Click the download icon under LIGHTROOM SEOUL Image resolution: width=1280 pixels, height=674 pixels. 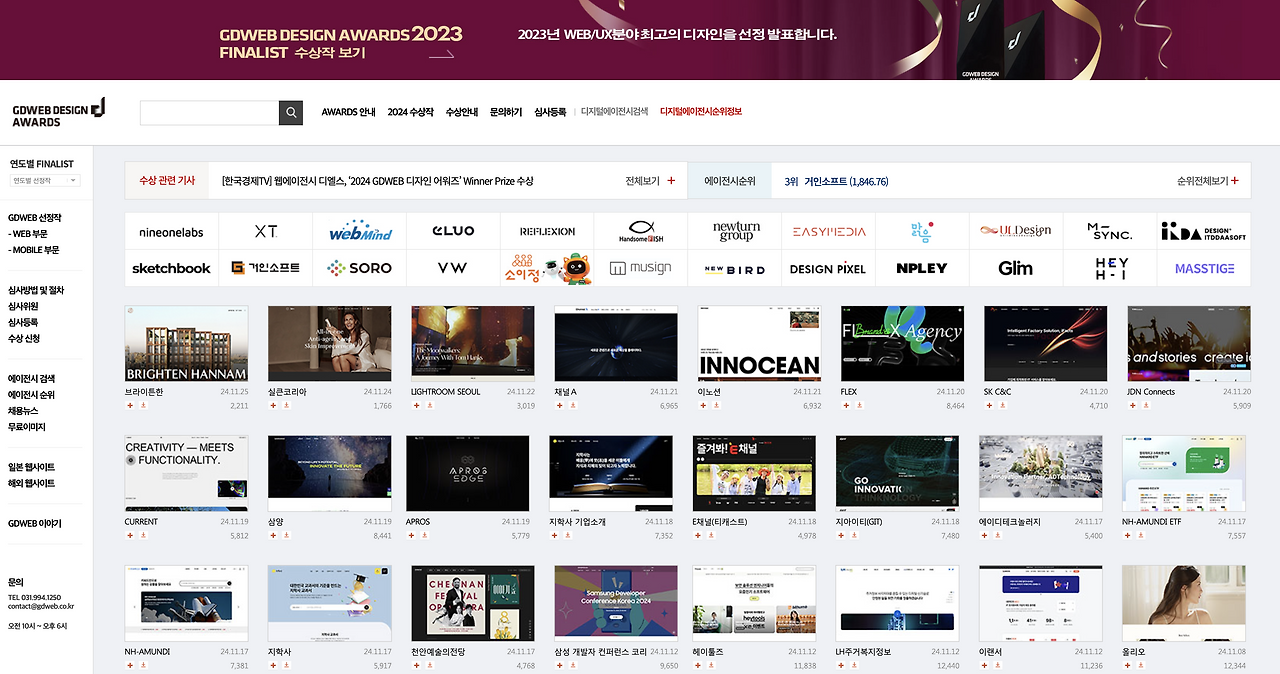[430, 405]
